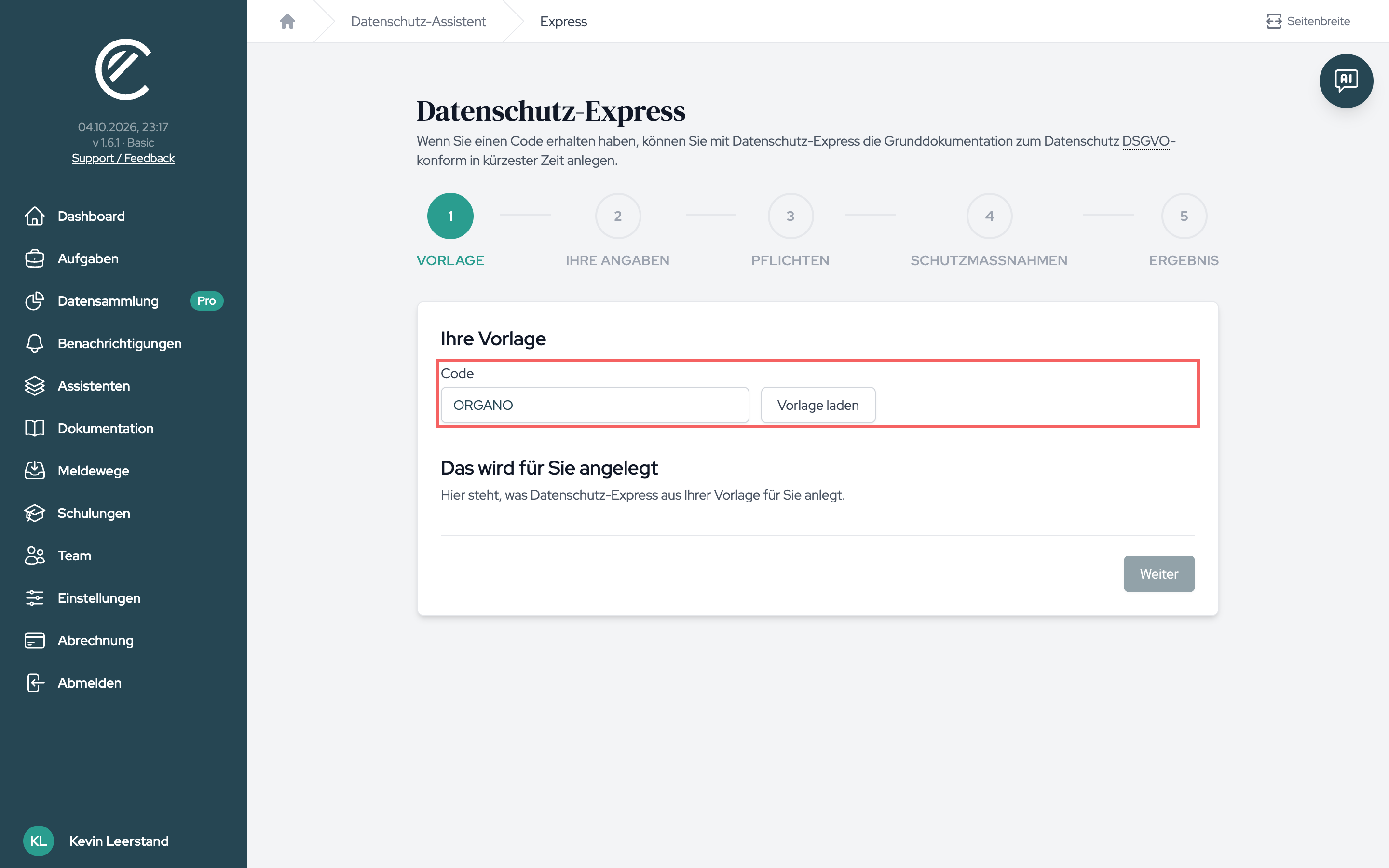Image resolution: width=1389 pixels, height=868 pixels.
Task: Open the AI chat assistant button
Action: tap(1346, 81)
